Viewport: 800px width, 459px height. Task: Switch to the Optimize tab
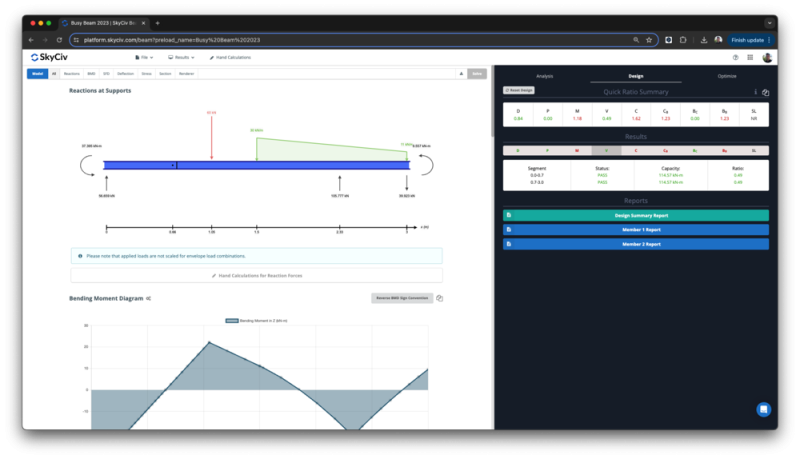click(725, 75)
